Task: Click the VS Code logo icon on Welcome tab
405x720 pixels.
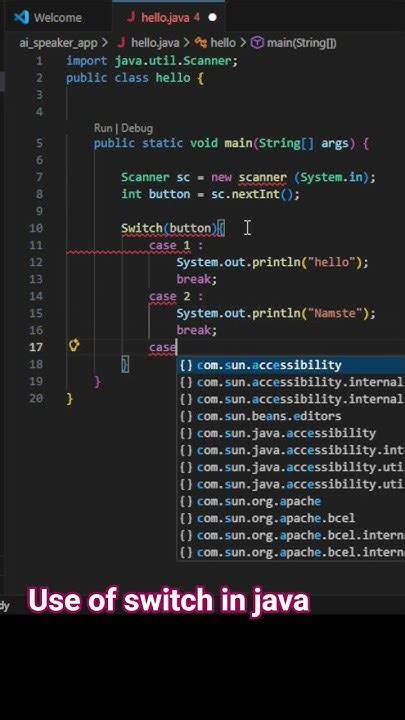Action: (22, 17)
